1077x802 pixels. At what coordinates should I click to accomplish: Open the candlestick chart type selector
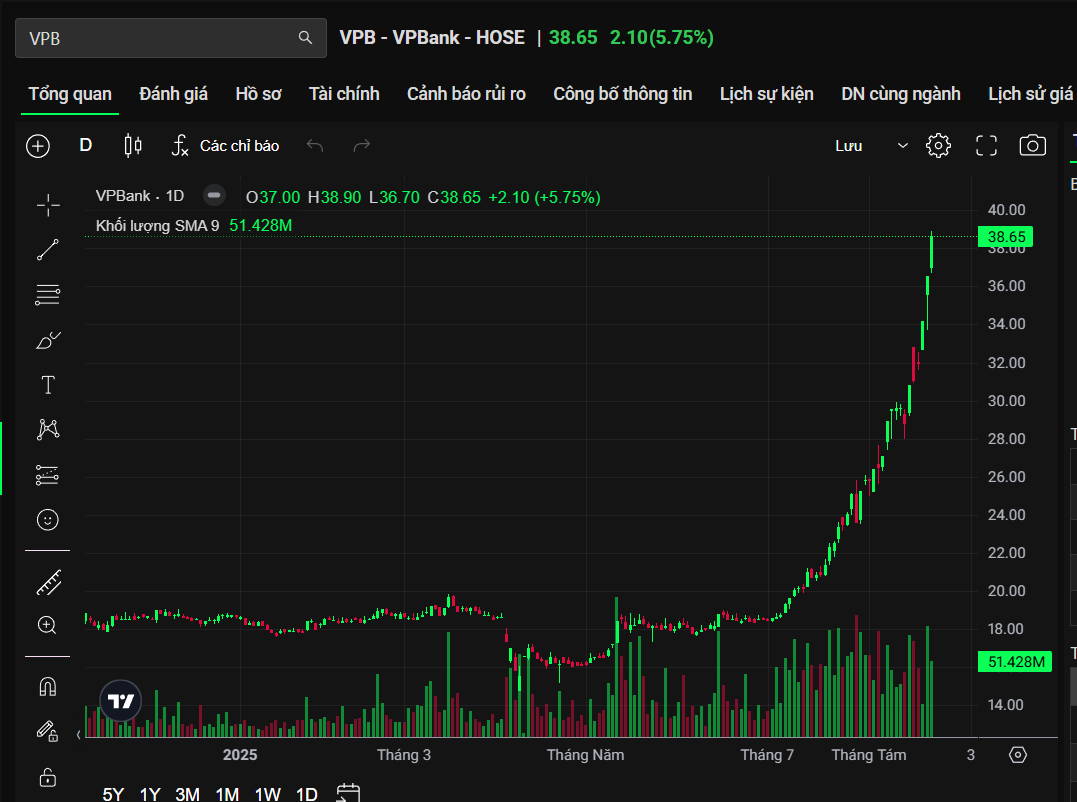[133, 146]
